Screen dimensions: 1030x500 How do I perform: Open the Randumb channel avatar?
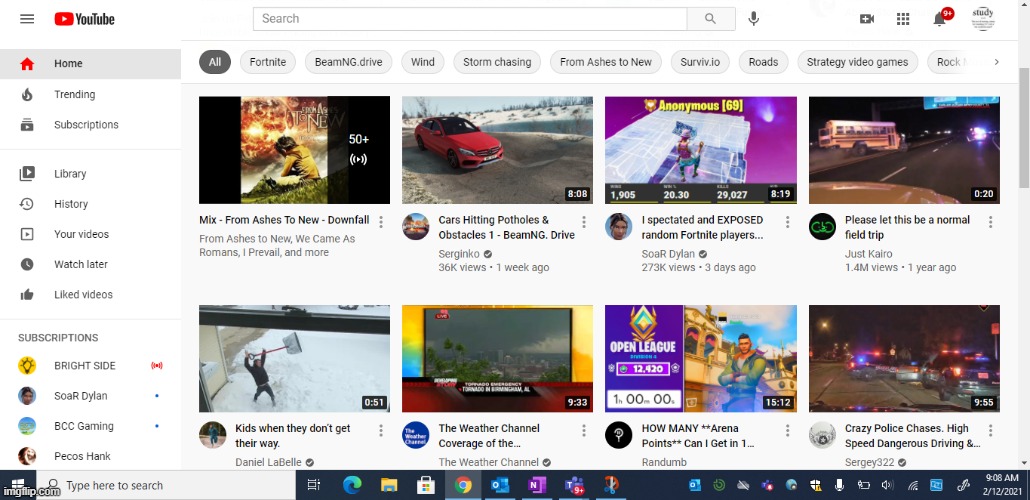(x=618, y=435)
